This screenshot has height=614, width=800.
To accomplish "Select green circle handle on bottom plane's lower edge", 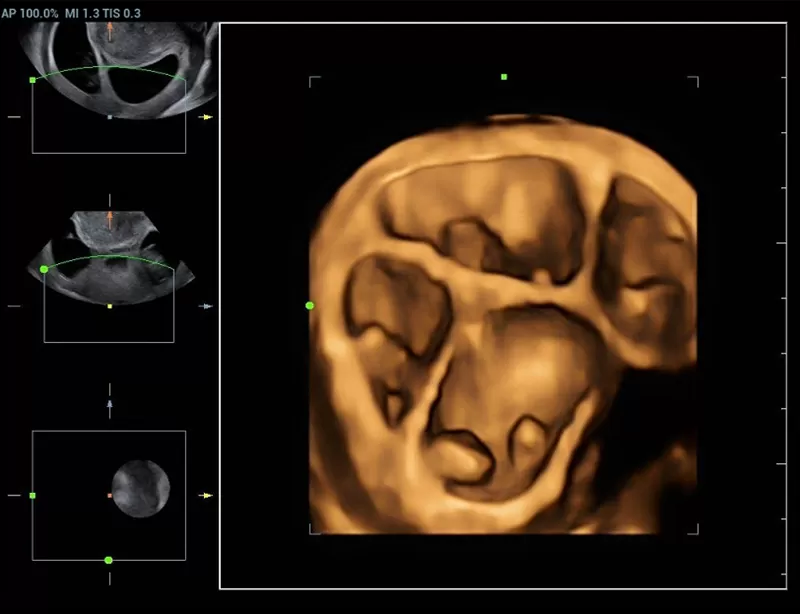I will tap(109, 560).
